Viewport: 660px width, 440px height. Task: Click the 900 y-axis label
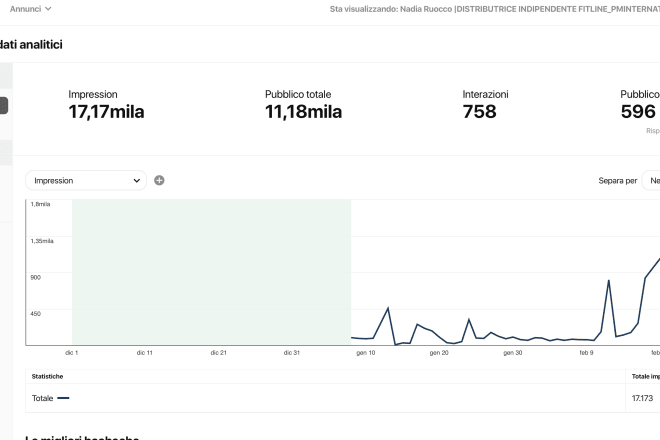click(36, 277)
